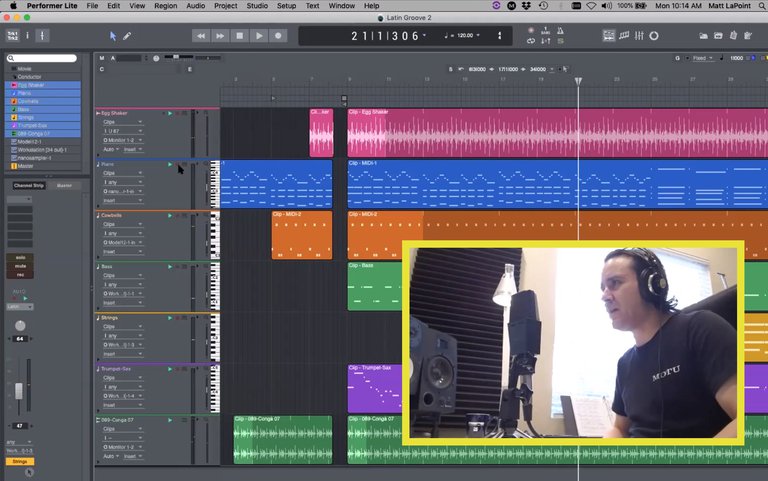
Task: Toggle the channel strip mute button
Action: coord(20,266)
